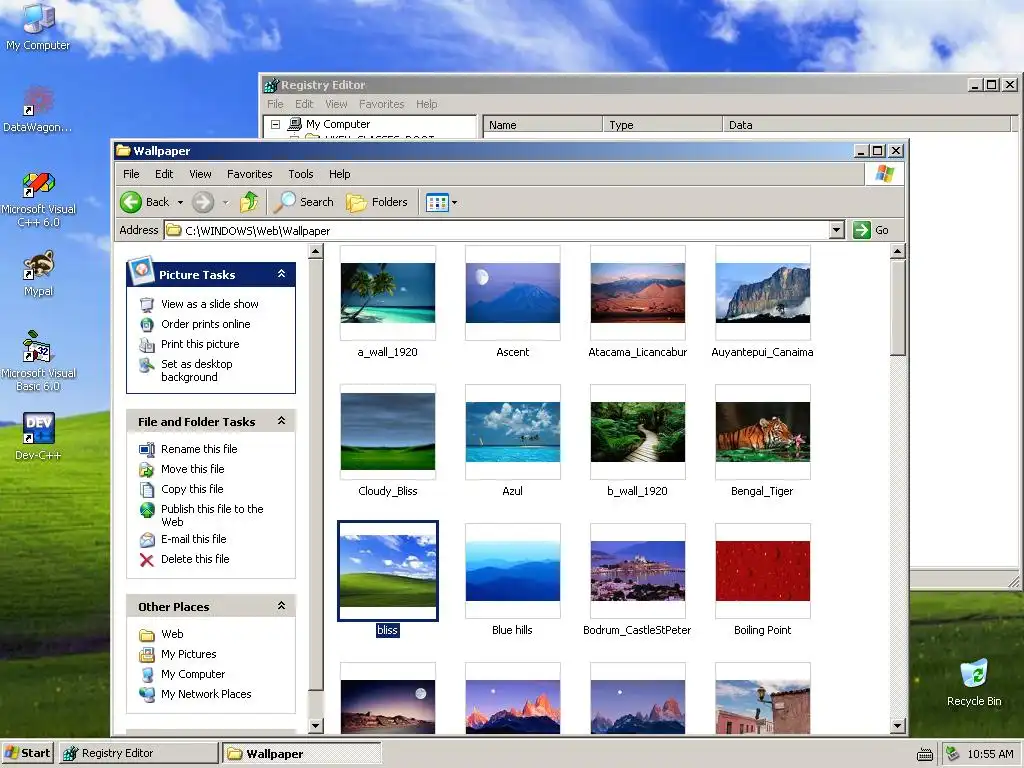Go up one folder level

tap(249, 202)
